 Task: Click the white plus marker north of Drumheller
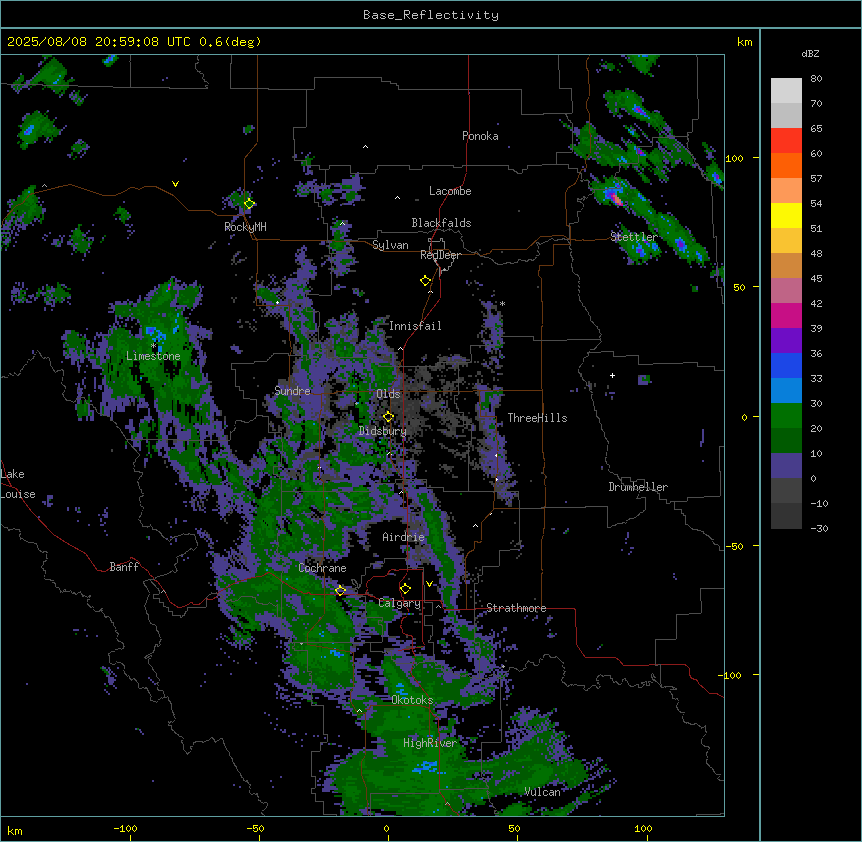(x=612, y=375)
